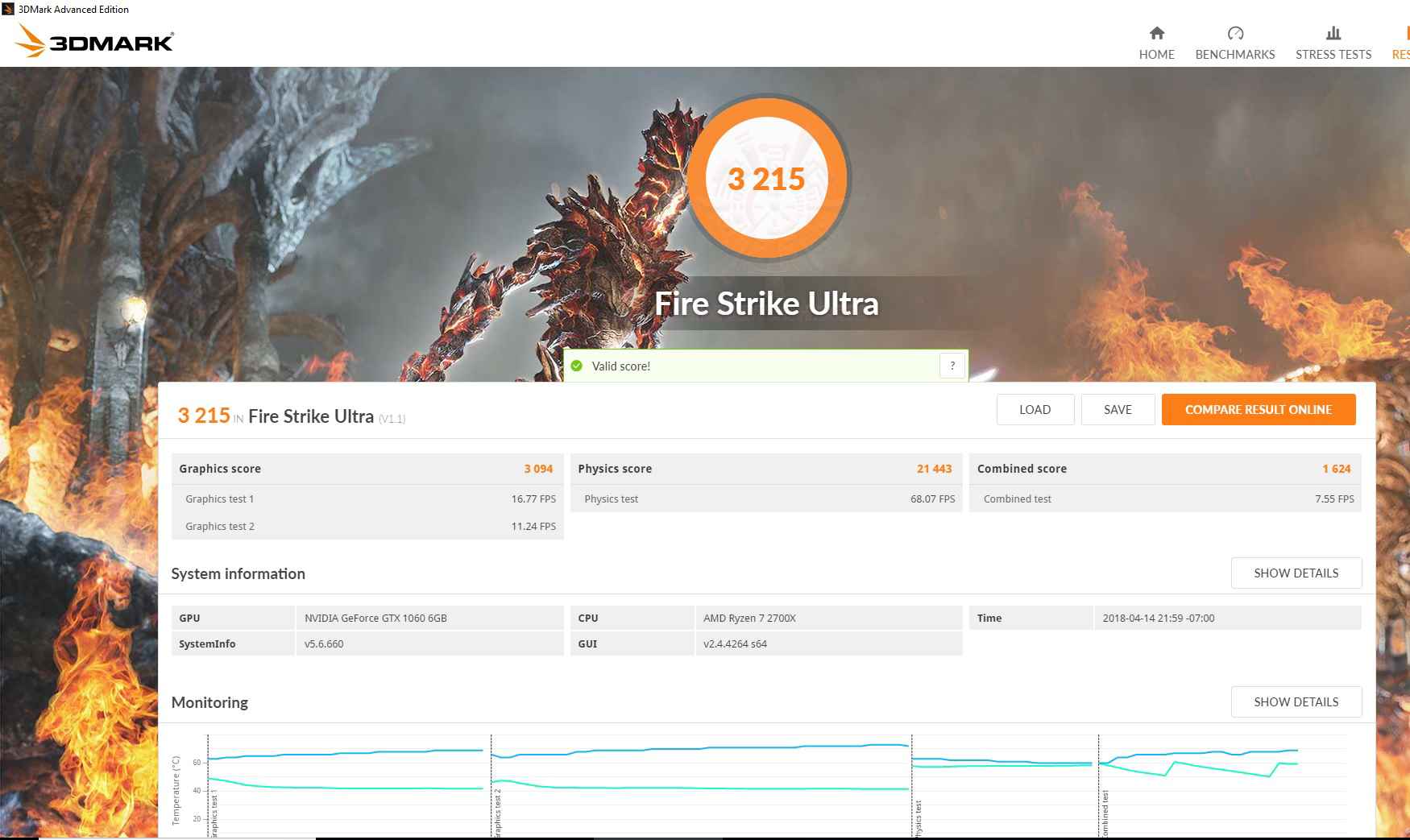Click the GUI version v2.4.4264 s64
The width and height of the screenshot is (1410, 840).
pyautogui.click(x=735, y=643)
